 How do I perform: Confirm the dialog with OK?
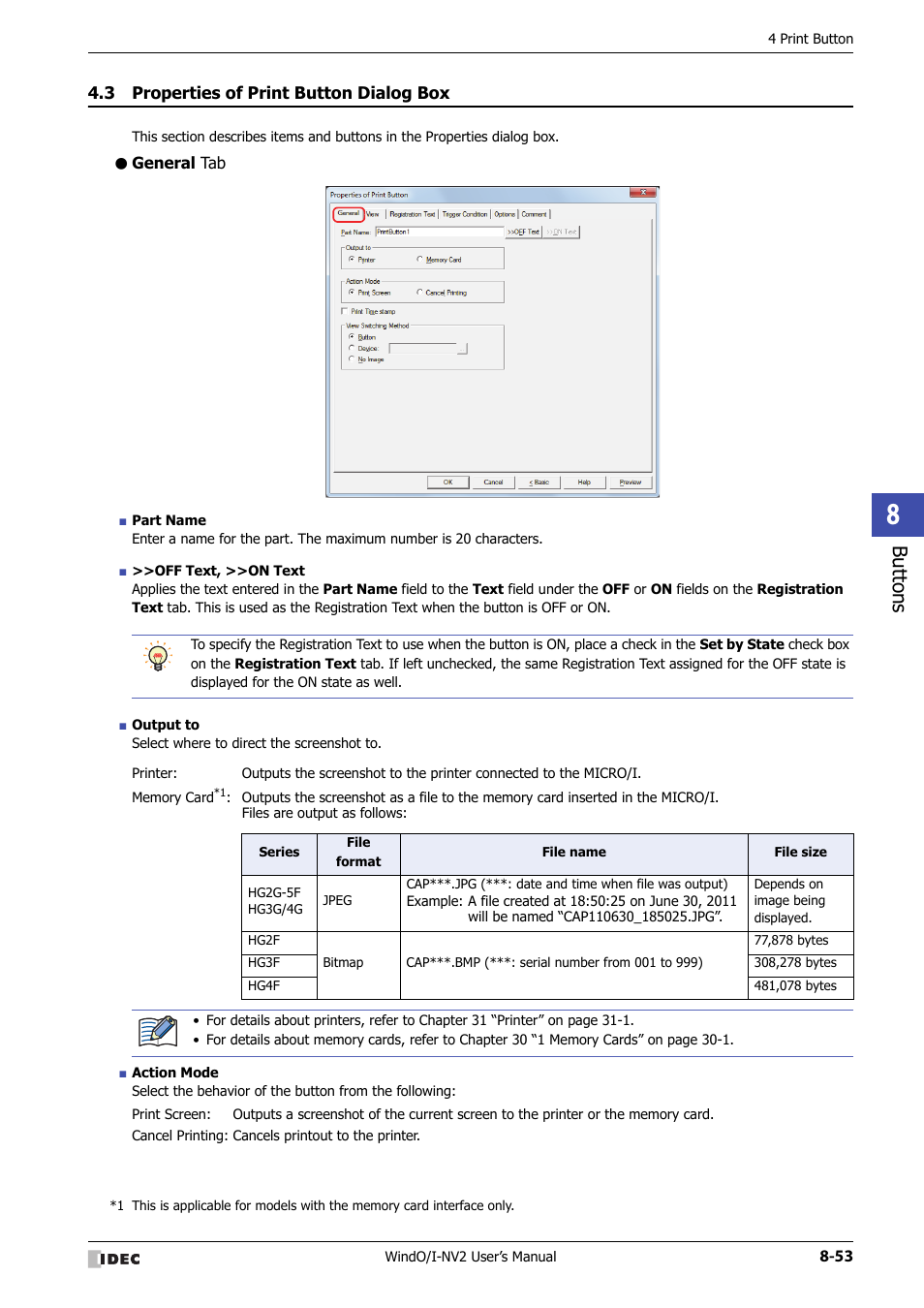[448, 482]
